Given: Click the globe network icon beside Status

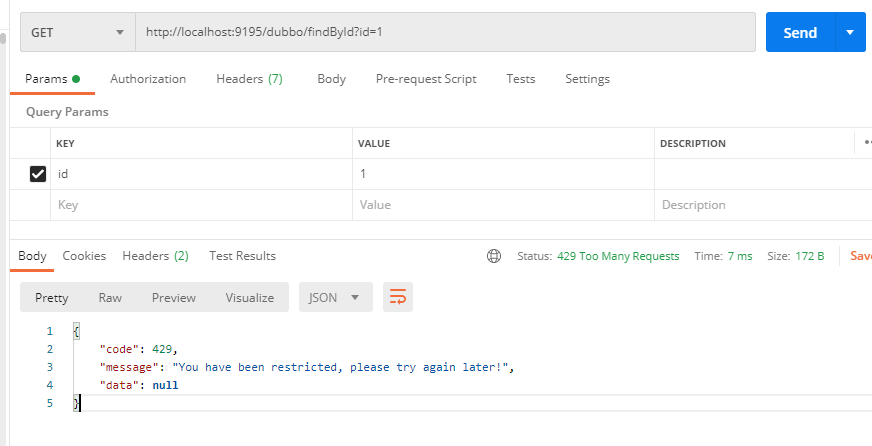Looking at the screenshot, I should [x=494, y=256].
